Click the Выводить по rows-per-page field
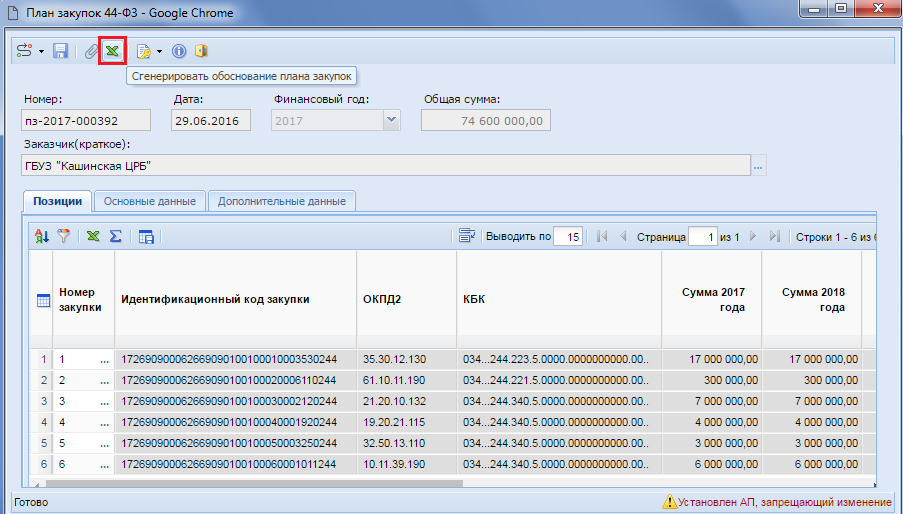Screen dimensions: 903x514 click(568, 237)
